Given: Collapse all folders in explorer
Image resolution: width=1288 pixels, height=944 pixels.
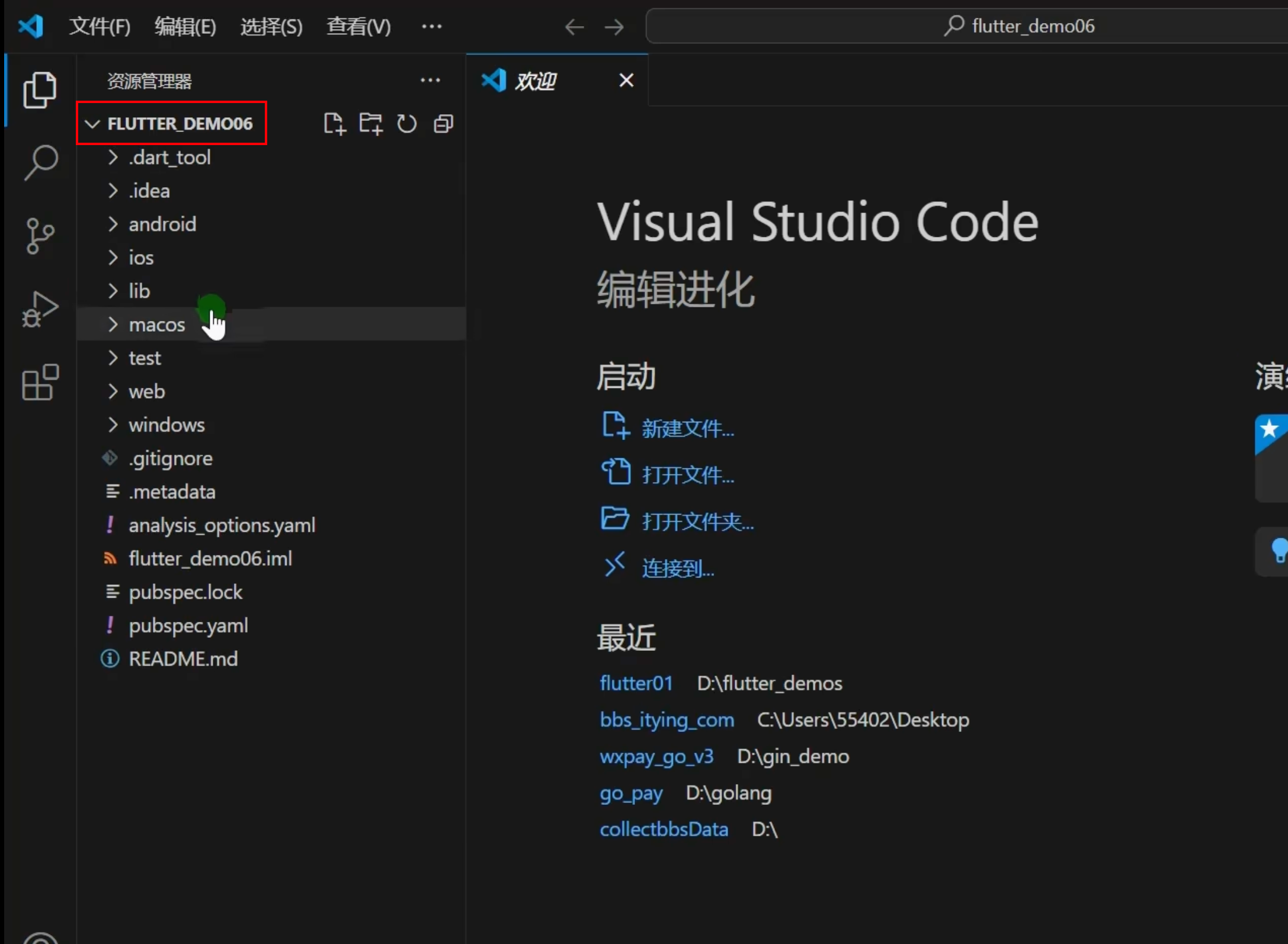Looking at the screenshot, I should tap(443, 124).
